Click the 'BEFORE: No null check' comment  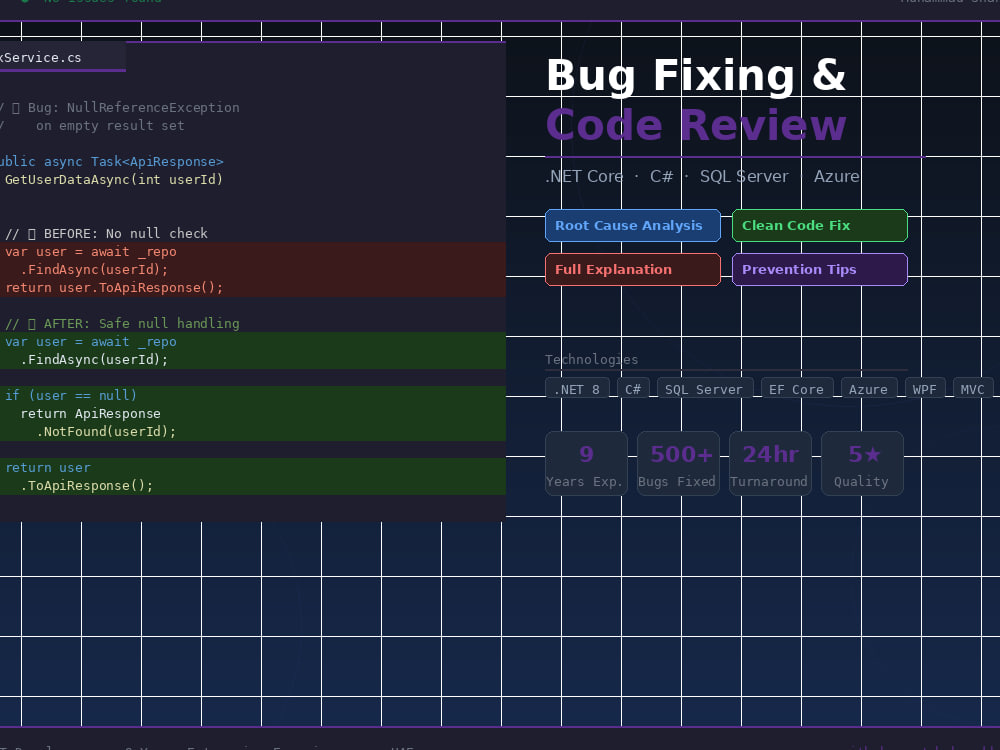[107, 233]
